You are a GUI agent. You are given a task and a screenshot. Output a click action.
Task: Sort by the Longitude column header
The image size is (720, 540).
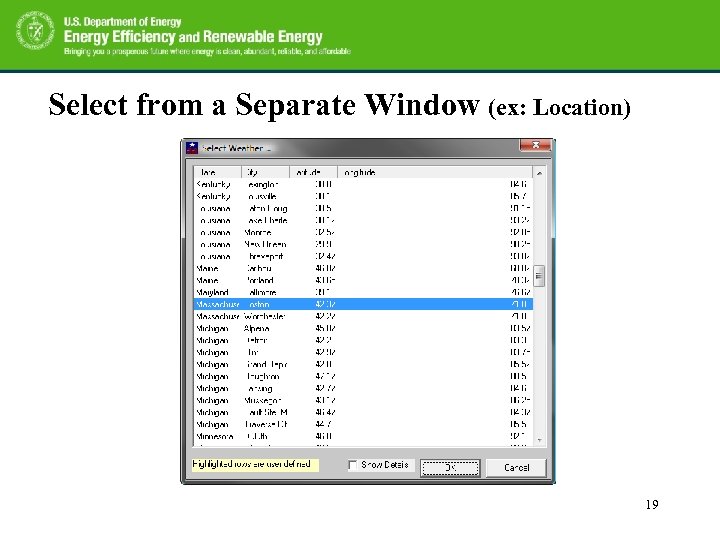tap(435, 172)
